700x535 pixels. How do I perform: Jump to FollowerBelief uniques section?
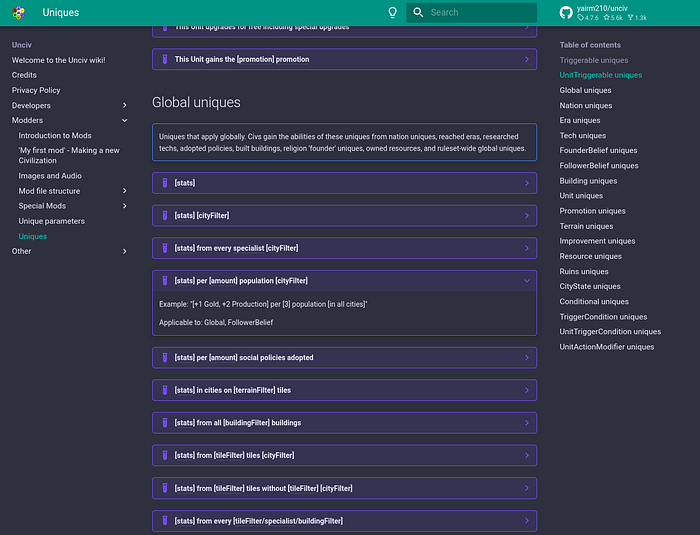coord(599,166)
